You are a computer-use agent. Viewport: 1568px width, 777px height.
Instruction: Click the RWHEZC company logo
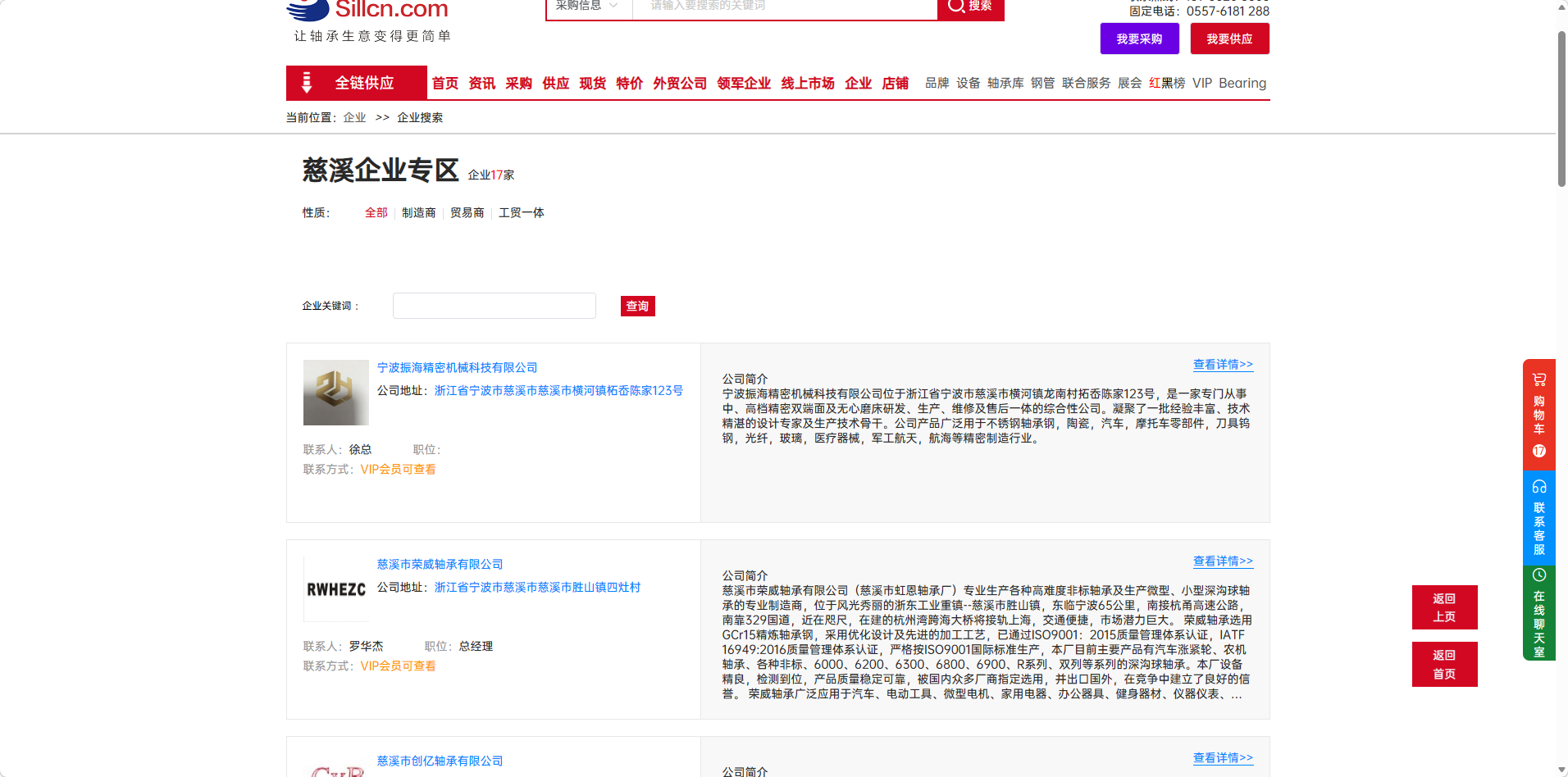[x=335, y=589]
